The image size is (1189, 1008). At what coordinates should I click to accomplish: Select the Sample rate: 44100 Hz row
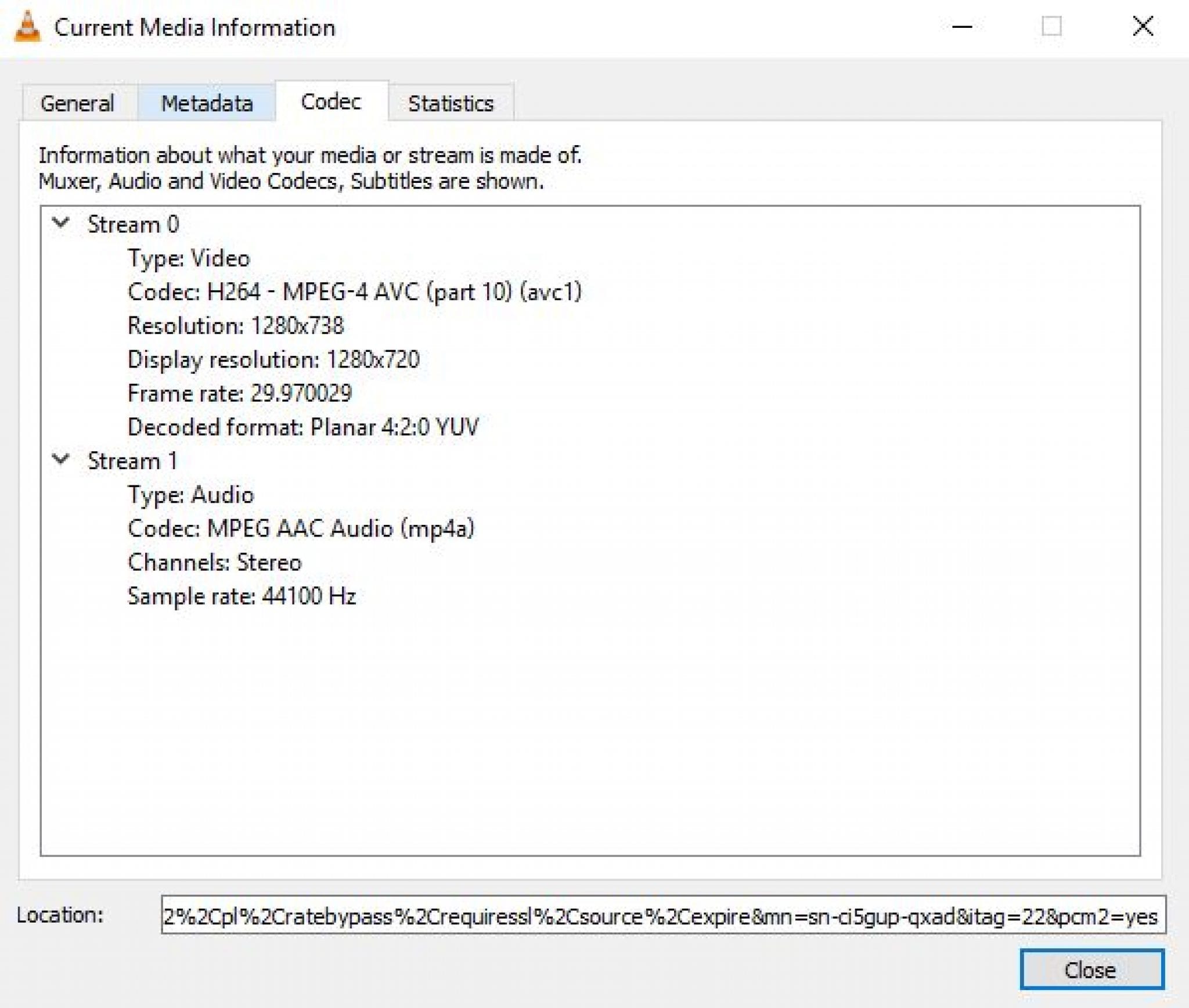point(242,596)
